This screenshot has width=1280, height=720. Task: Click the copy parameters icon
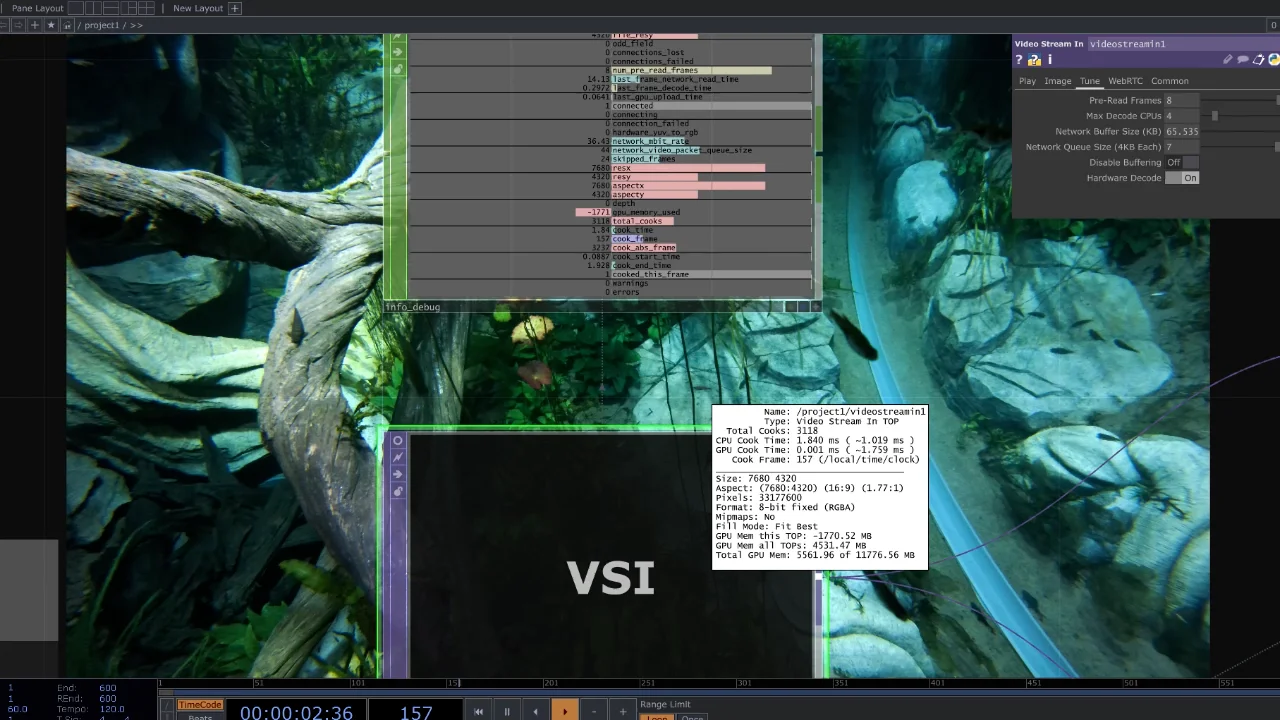pyautogui.click(x=1259, y=60)
